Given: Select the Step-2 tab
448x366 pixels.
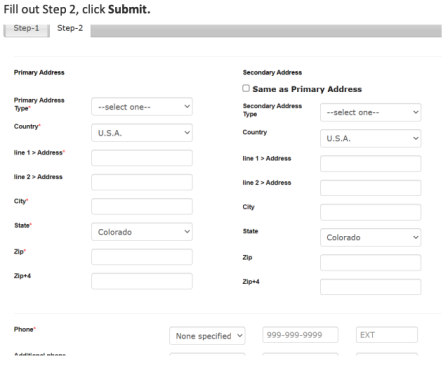Looking at the screenshot, I should pyautogui.click(x=70, y=29).
